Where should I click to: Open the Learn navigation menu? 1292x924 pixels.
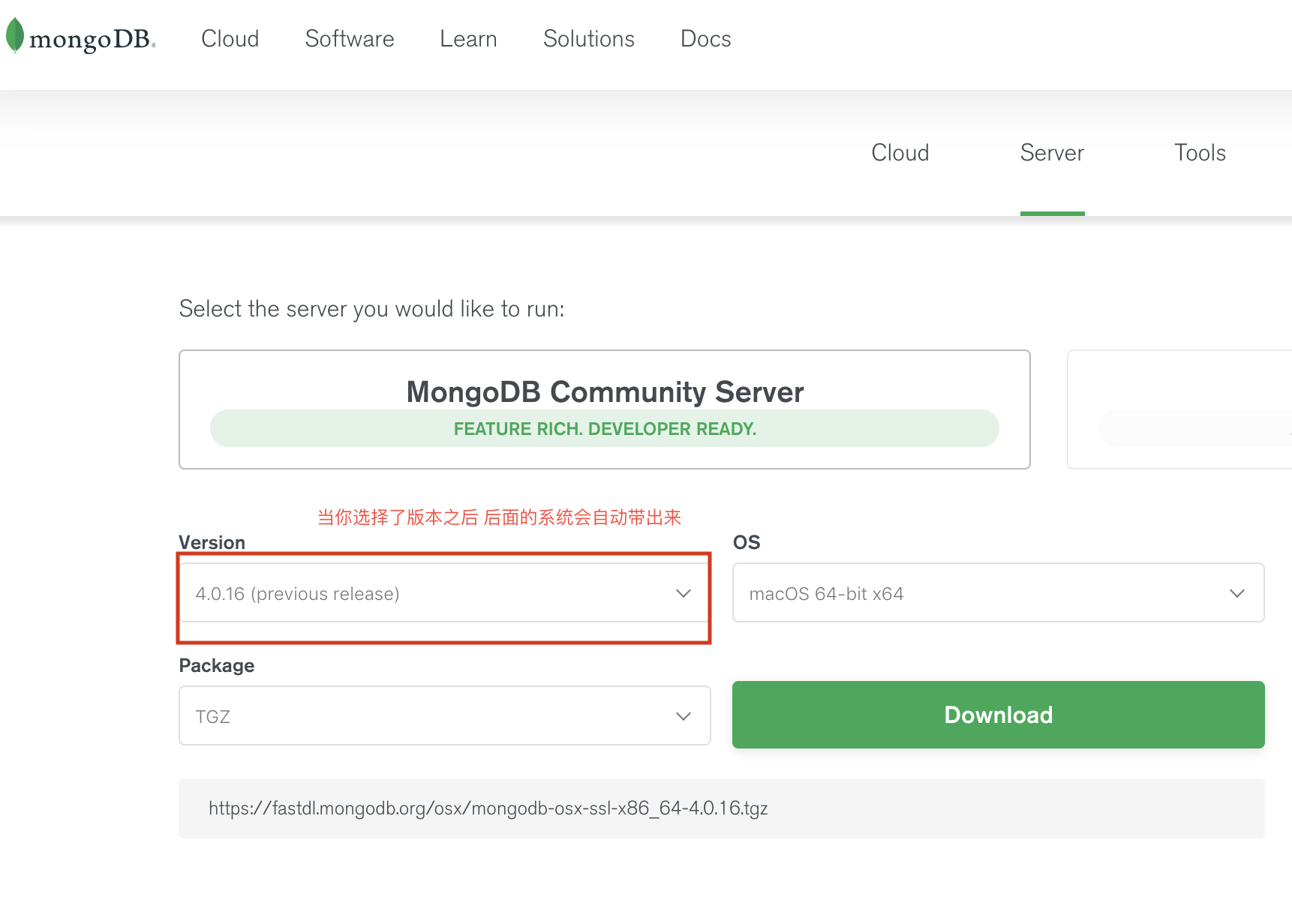[468, 39]
